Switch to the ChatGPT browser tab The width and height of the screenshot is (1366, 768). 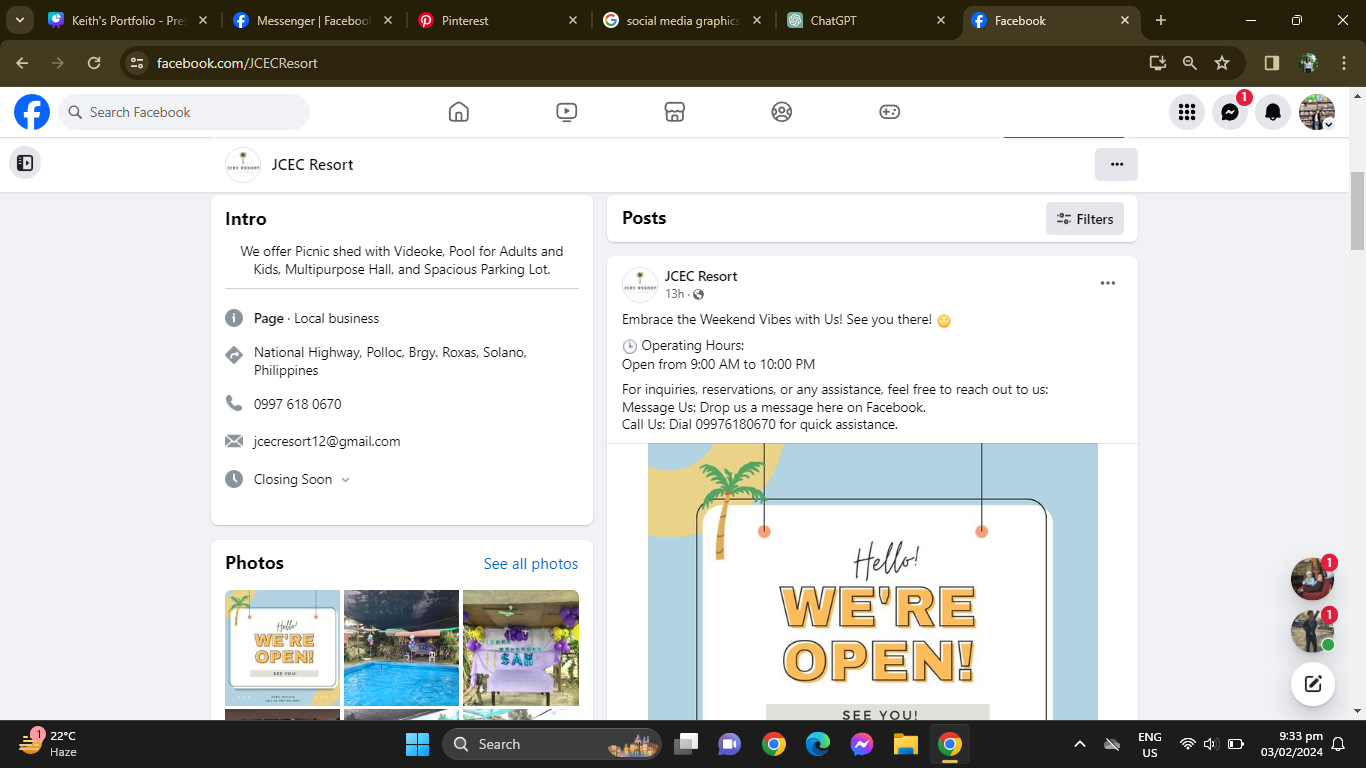[x=867, y=20]
